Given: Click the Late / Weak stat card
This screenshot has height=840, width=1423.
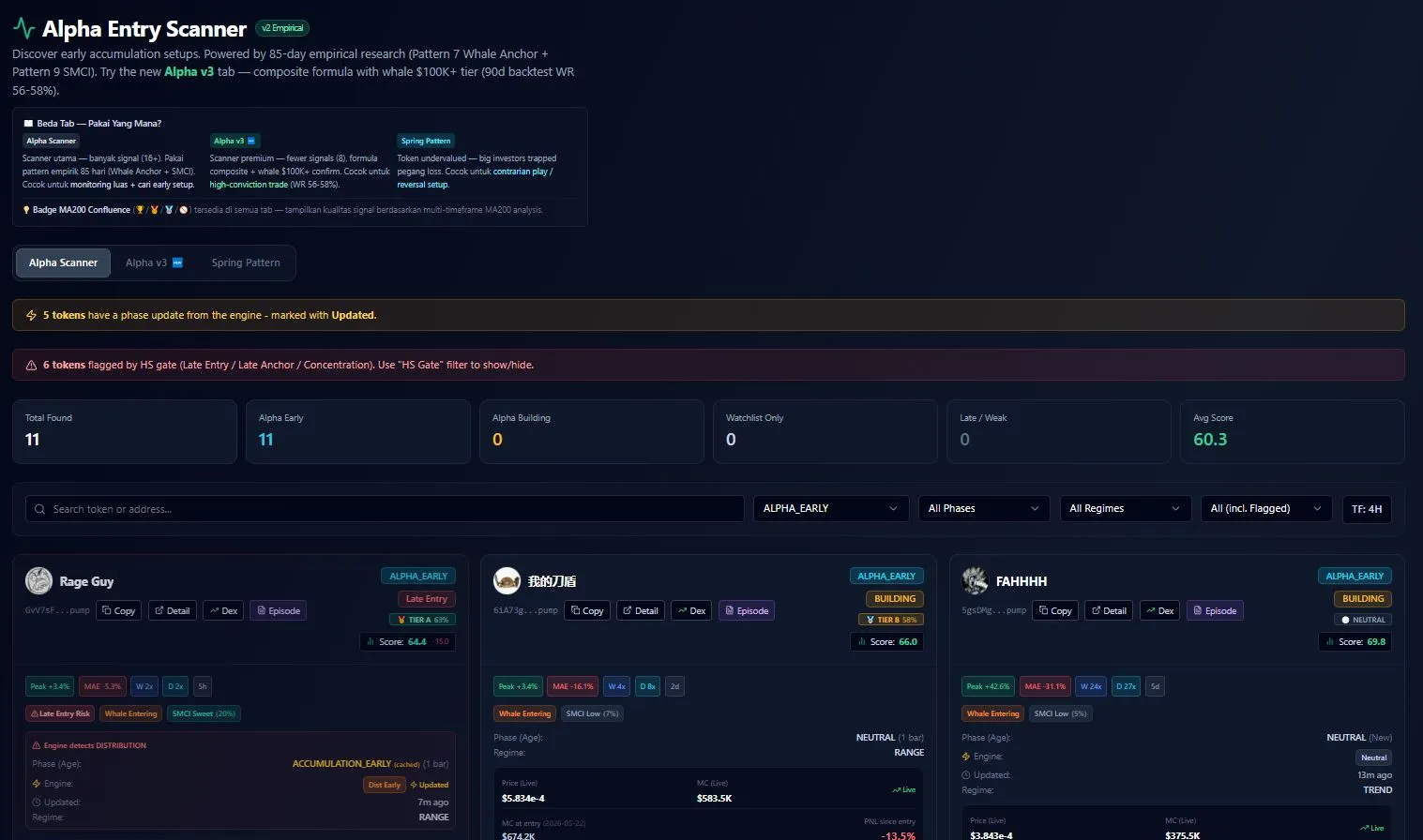Looking at the screenshot, I should pyautogui.click(x=1059, y=431).
